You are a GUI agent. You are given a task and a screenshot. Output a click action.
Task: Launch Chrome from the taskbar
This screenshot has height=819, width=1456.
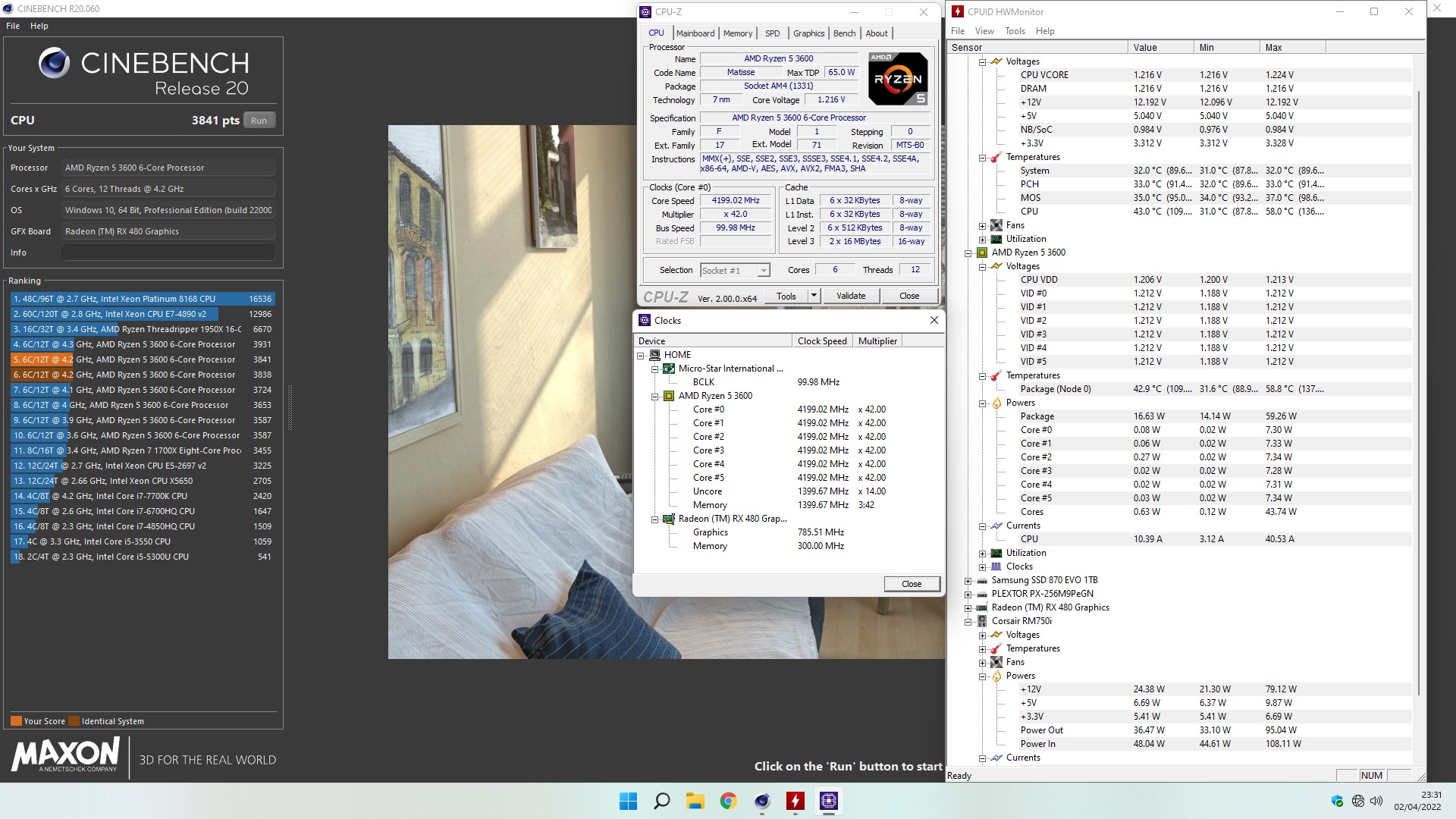[728, 801]
